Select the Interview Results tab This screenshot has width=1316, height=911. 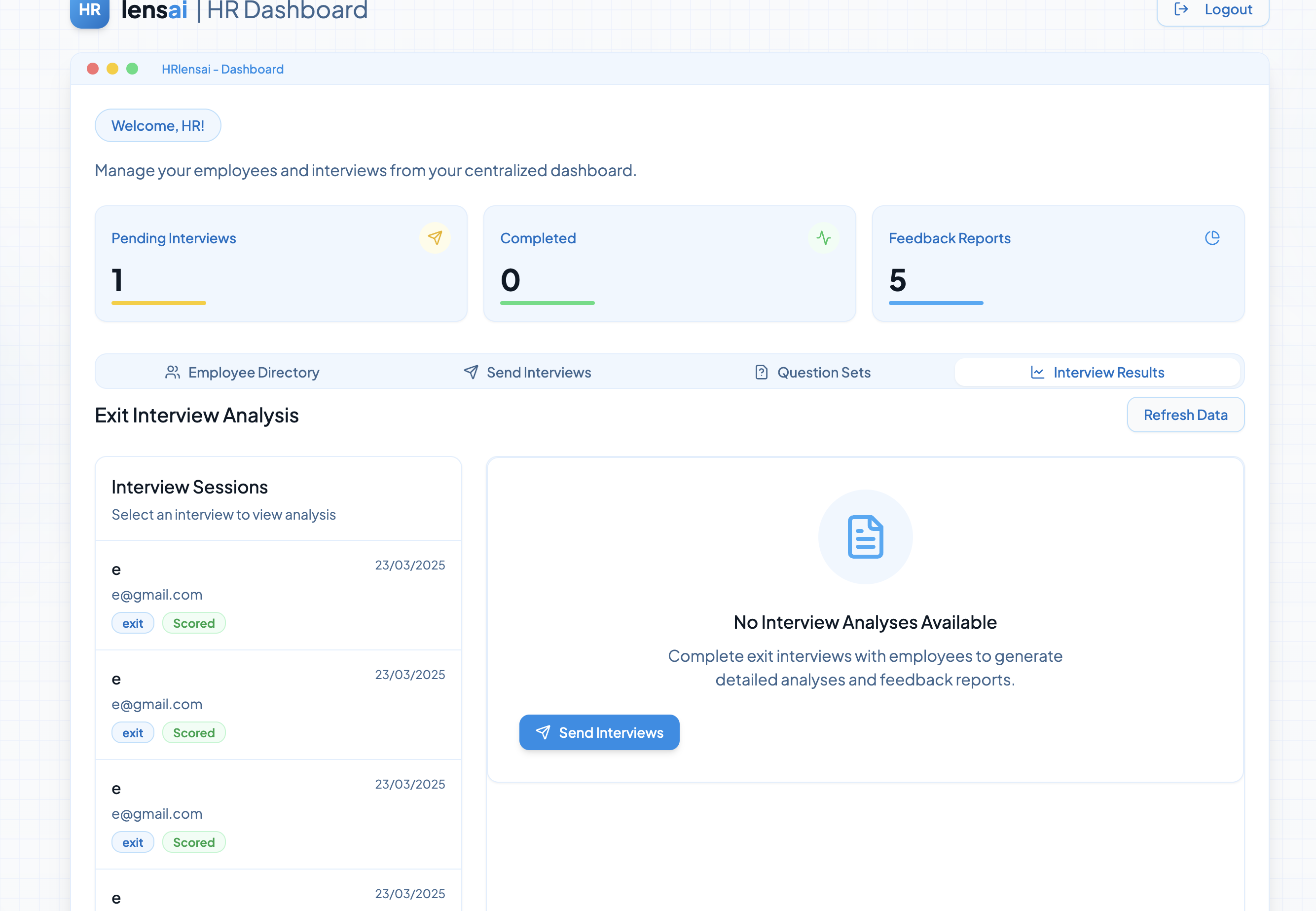click(1097, 372)
